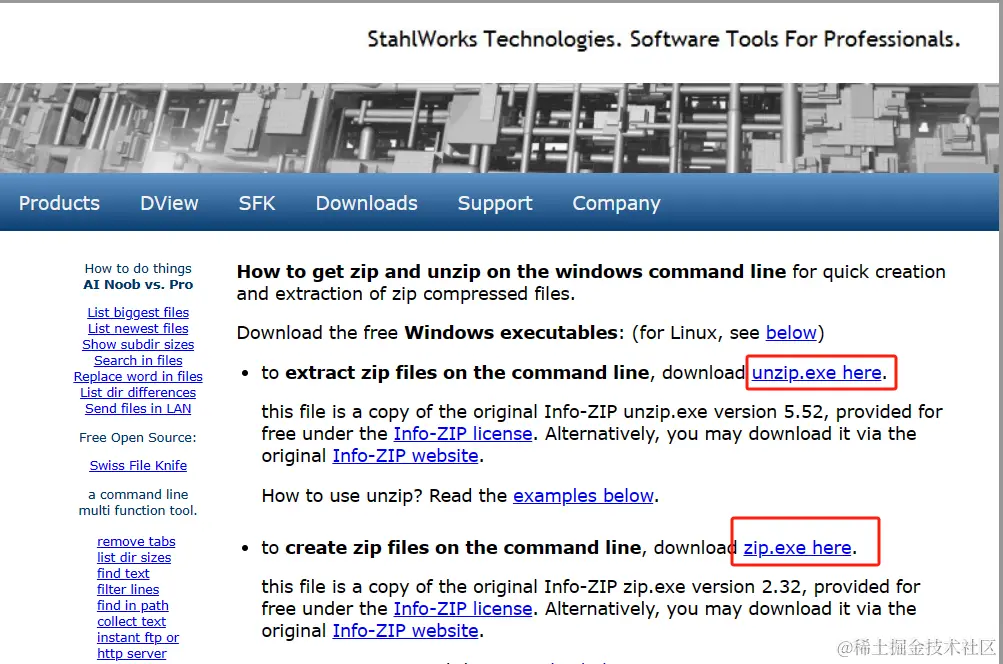Open the Company nav item
1003x664 pixels.
pos(616,203)
